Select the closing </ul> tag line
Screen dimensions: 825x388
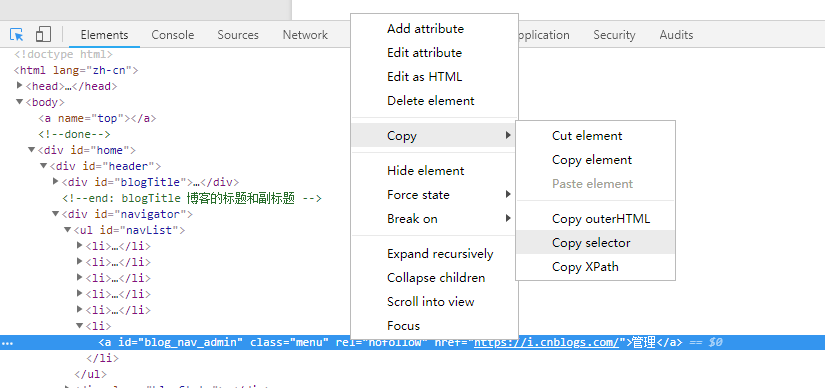(90, 374)
